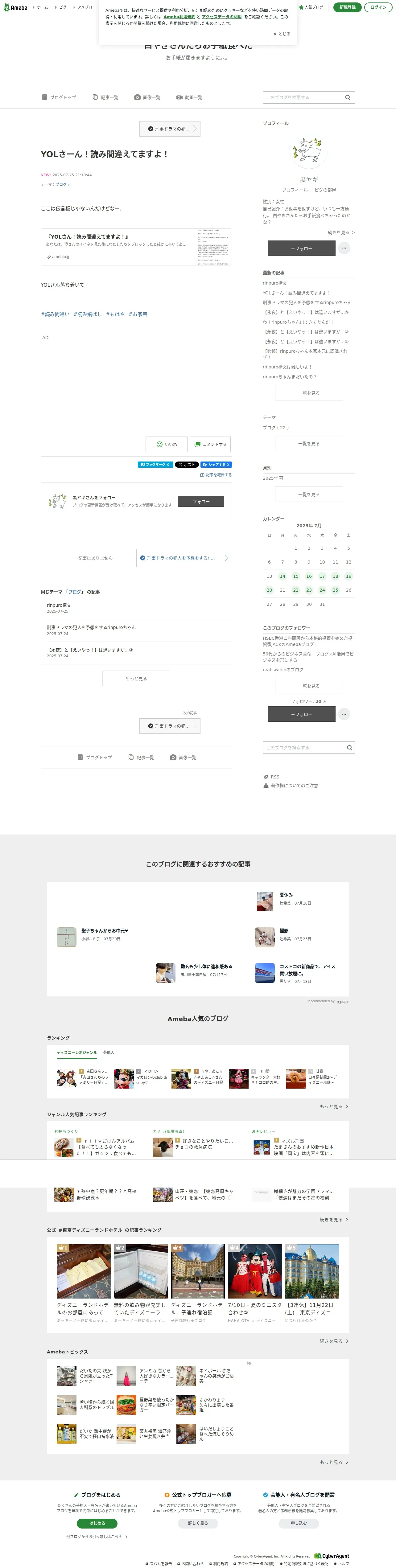Click 申し込む button in footer
396x1568 pixels.
[299, 1523]
